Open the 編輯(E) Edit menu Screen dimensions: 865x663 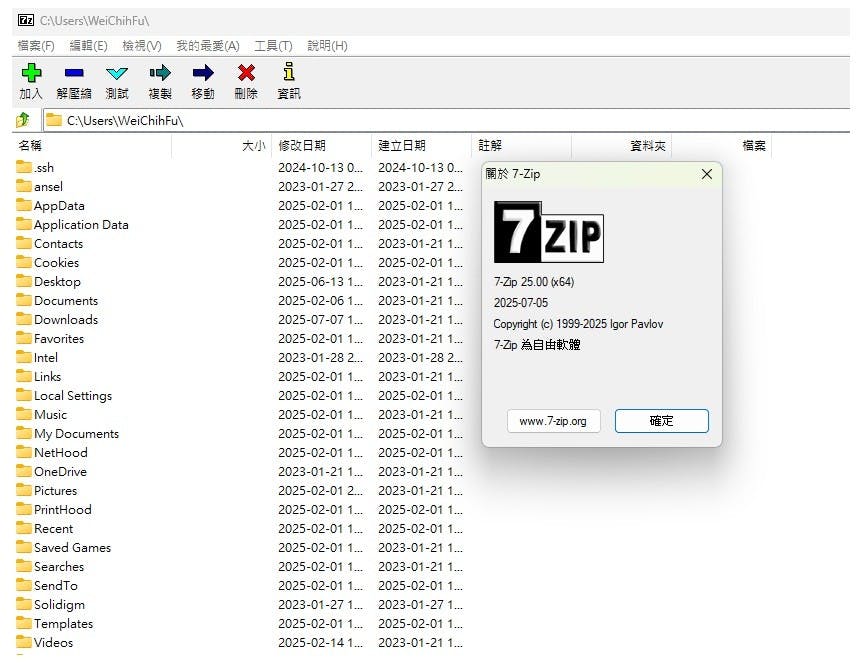(x=88, y=46)
